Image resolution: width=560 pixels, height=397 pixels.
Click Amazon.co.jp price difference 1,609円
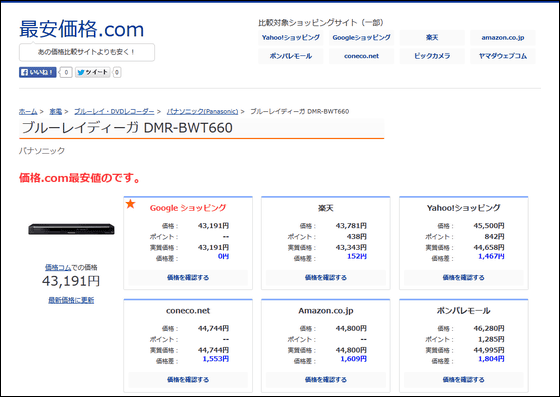354,359
